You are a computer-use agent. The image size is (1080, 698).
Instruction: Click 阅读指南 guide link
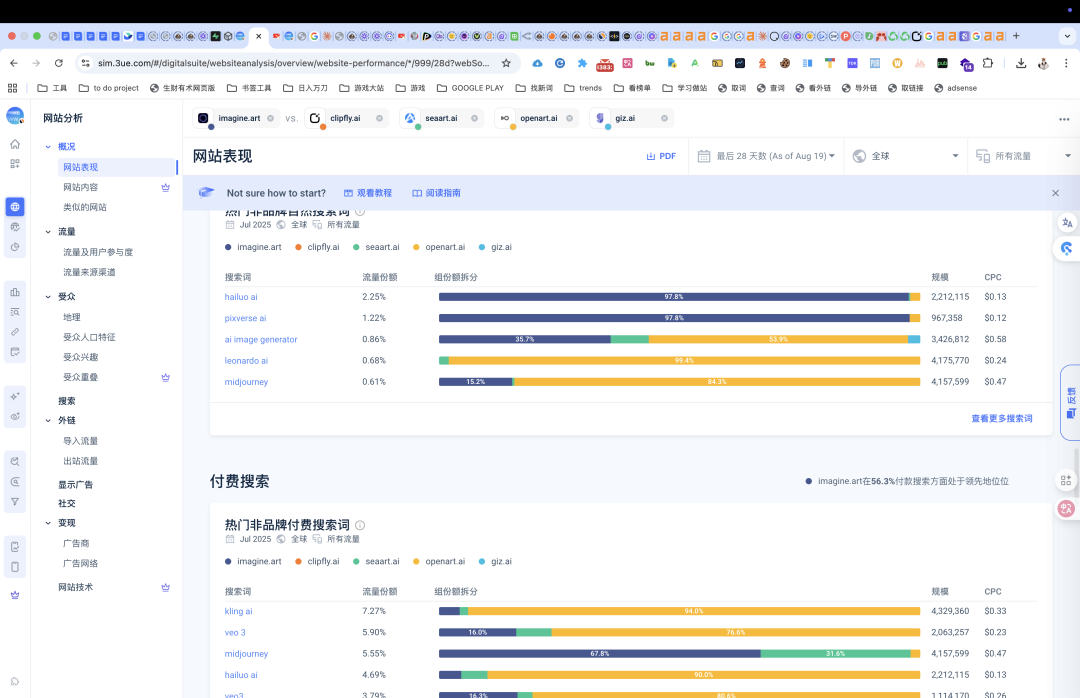tap(436, 193)
